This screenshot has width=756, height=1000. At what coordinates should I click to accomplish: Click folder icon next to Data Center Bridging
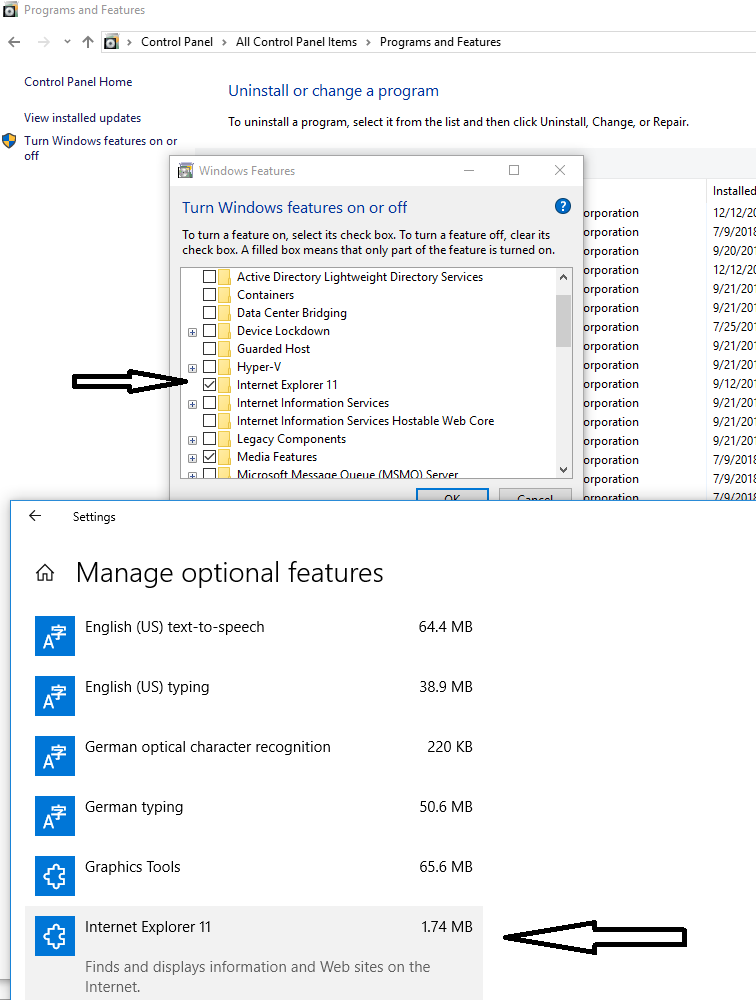click(x=224, y=312)
